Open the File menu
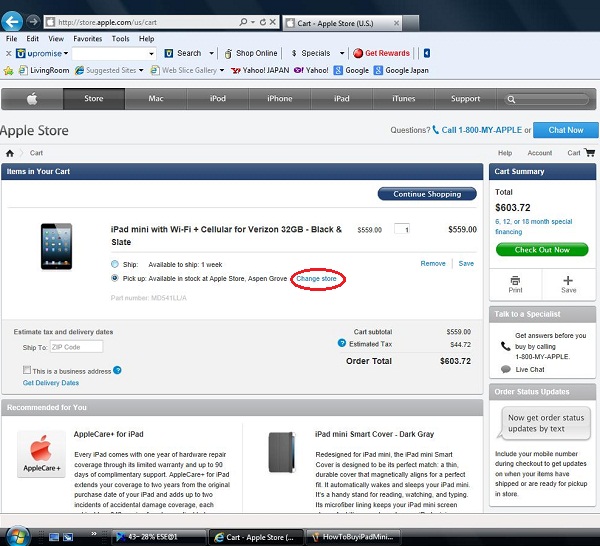The image size is (600, 546). coord(11,39)
